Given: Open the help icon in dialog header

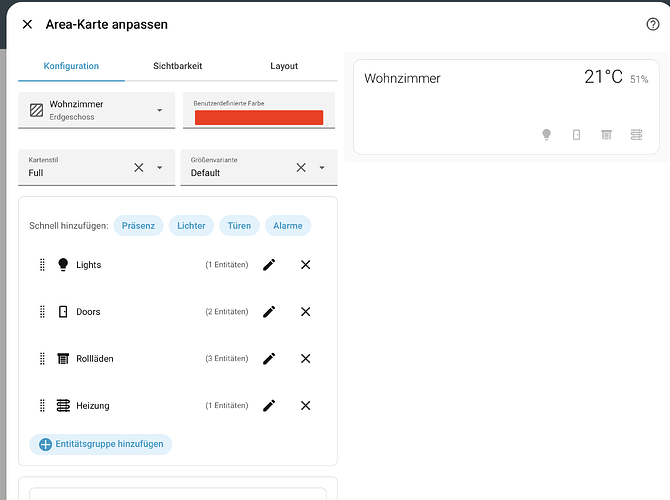Looking at the screenshot, I should [x=652, y=24].
